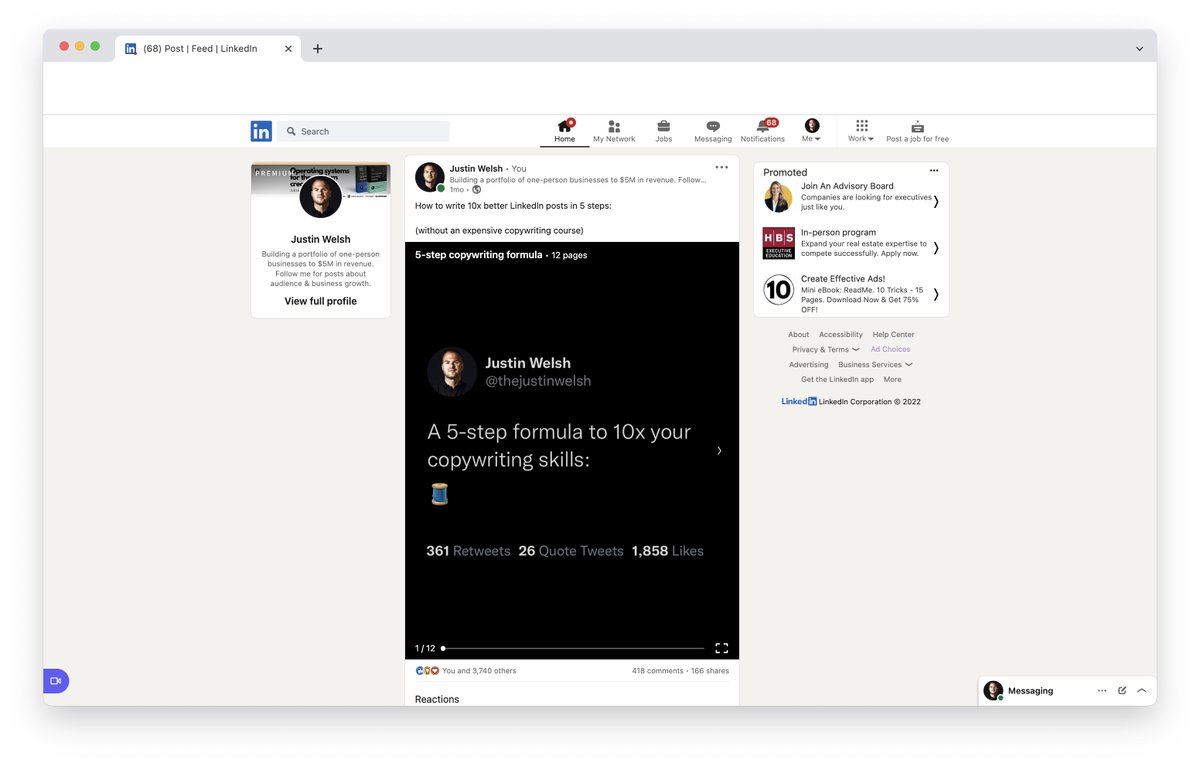1200x763 pixels.
Task: Click the post reaction emoji icons
Action: coord(427,671)
